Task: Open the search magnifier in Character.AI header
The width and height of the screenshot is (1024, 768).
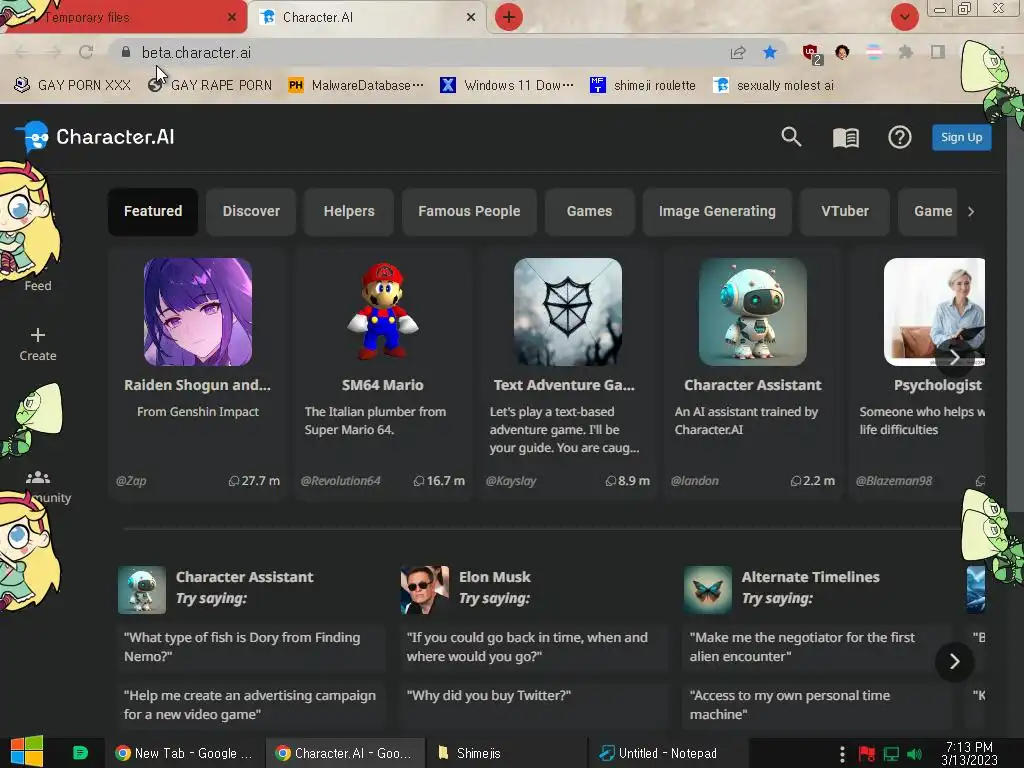Action: (x=791, y=136)
